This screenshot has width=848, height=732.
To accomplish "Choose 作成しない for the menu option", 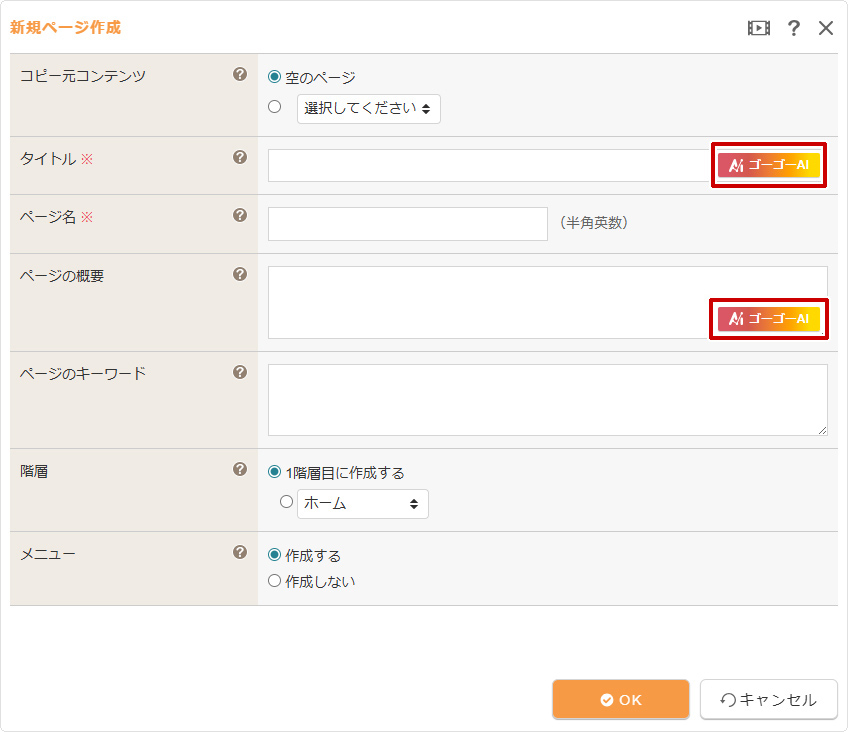I will (x=274, y=581).
